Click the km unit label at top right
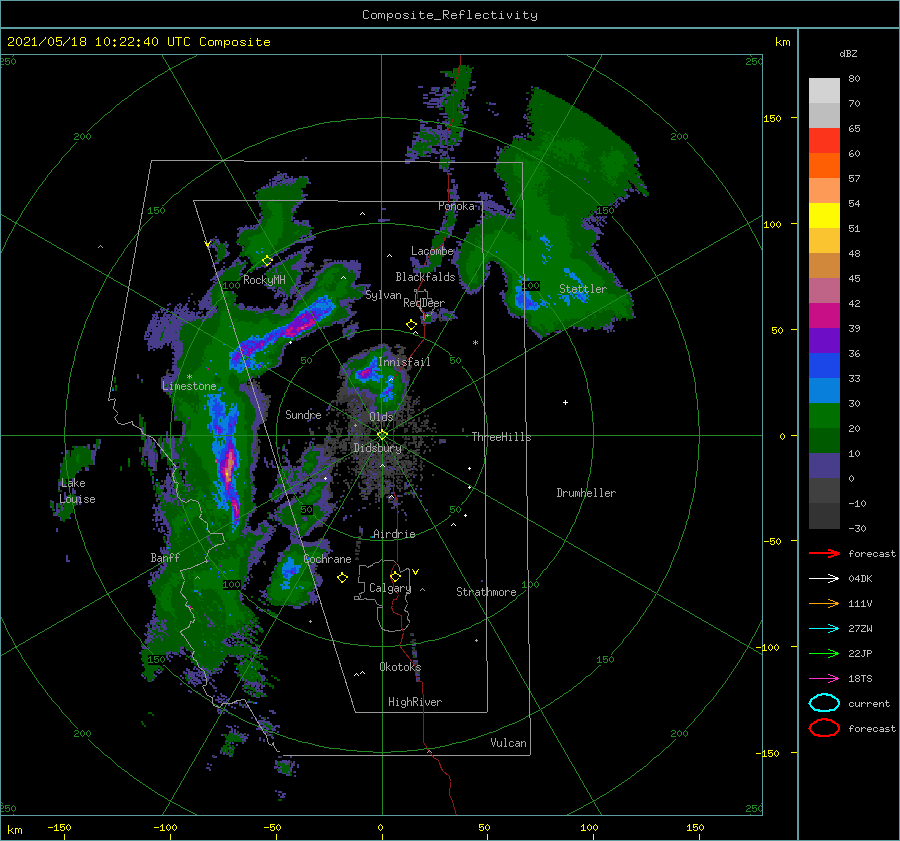Viewport: 900px width, 841px height. 782,42
